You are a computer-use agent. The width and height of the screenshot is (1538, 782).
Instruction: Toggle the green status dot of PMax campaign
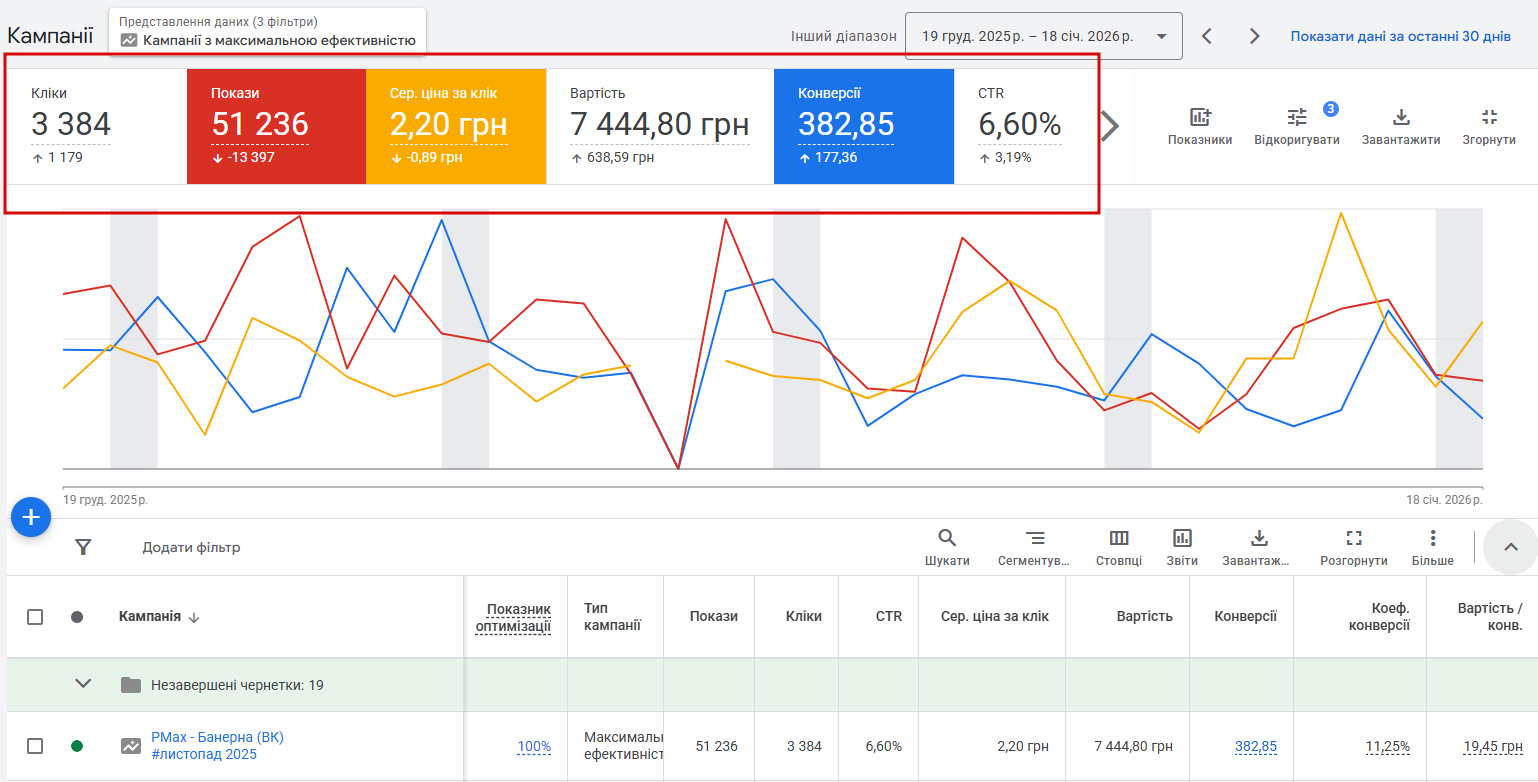[77, 746]
